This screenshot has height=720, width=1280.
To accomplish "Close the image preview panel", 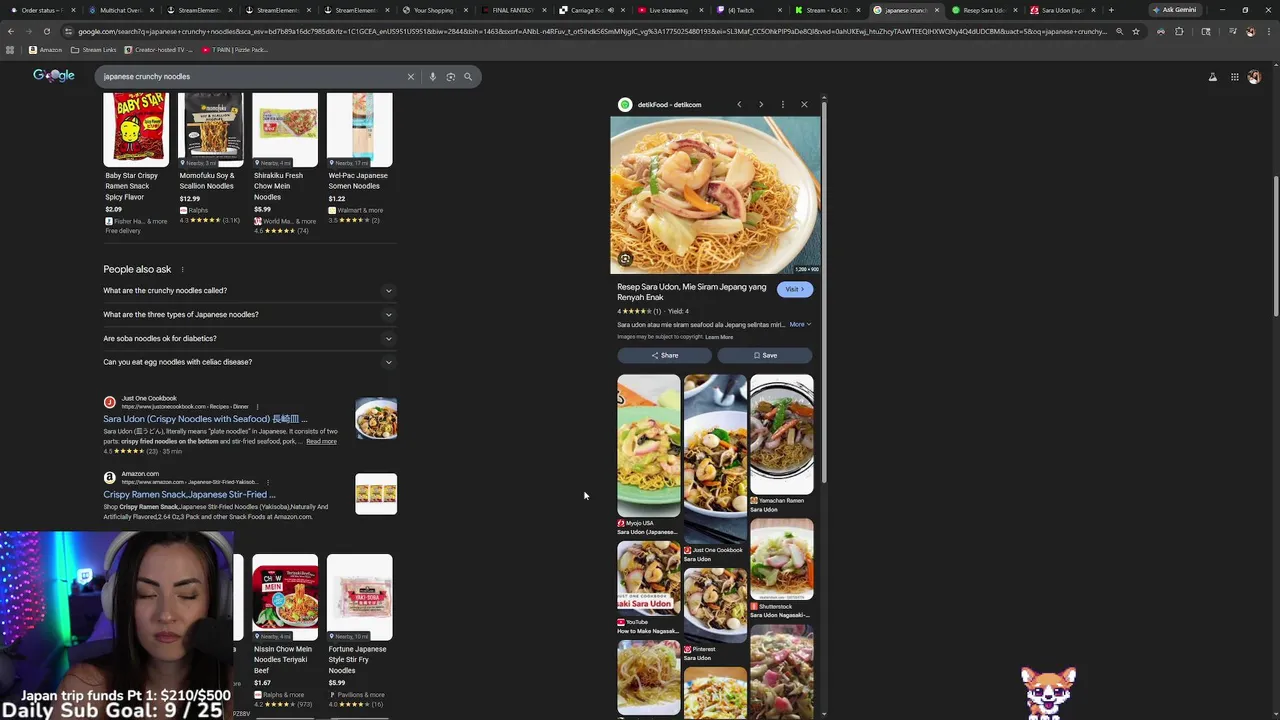I will point(804,104).
